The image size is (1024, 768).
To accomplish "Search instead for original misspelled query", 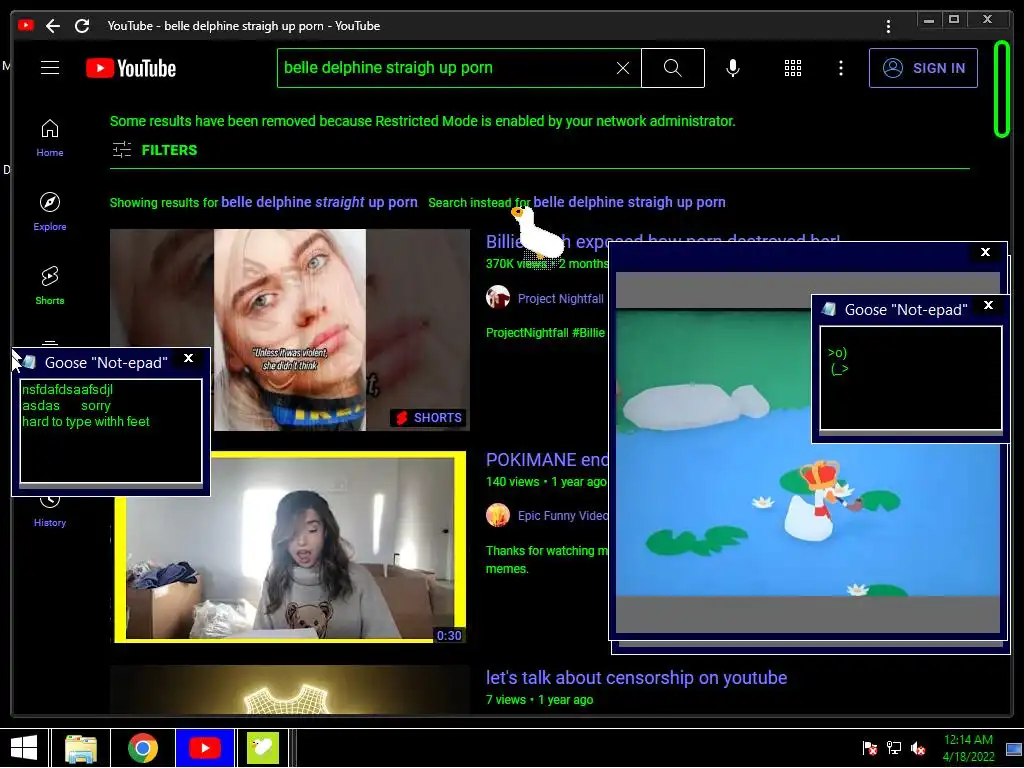I will tap(629, 202).
